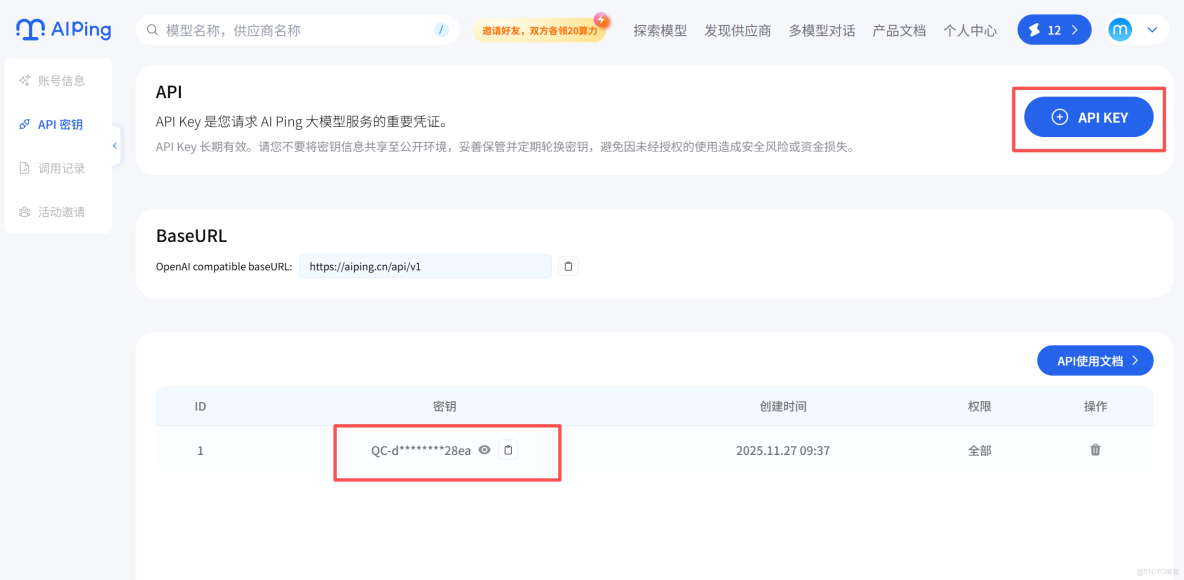Copy the API key using the copy icon
The width and height of the screenshot is (1184, 580).
click(508, 450)
